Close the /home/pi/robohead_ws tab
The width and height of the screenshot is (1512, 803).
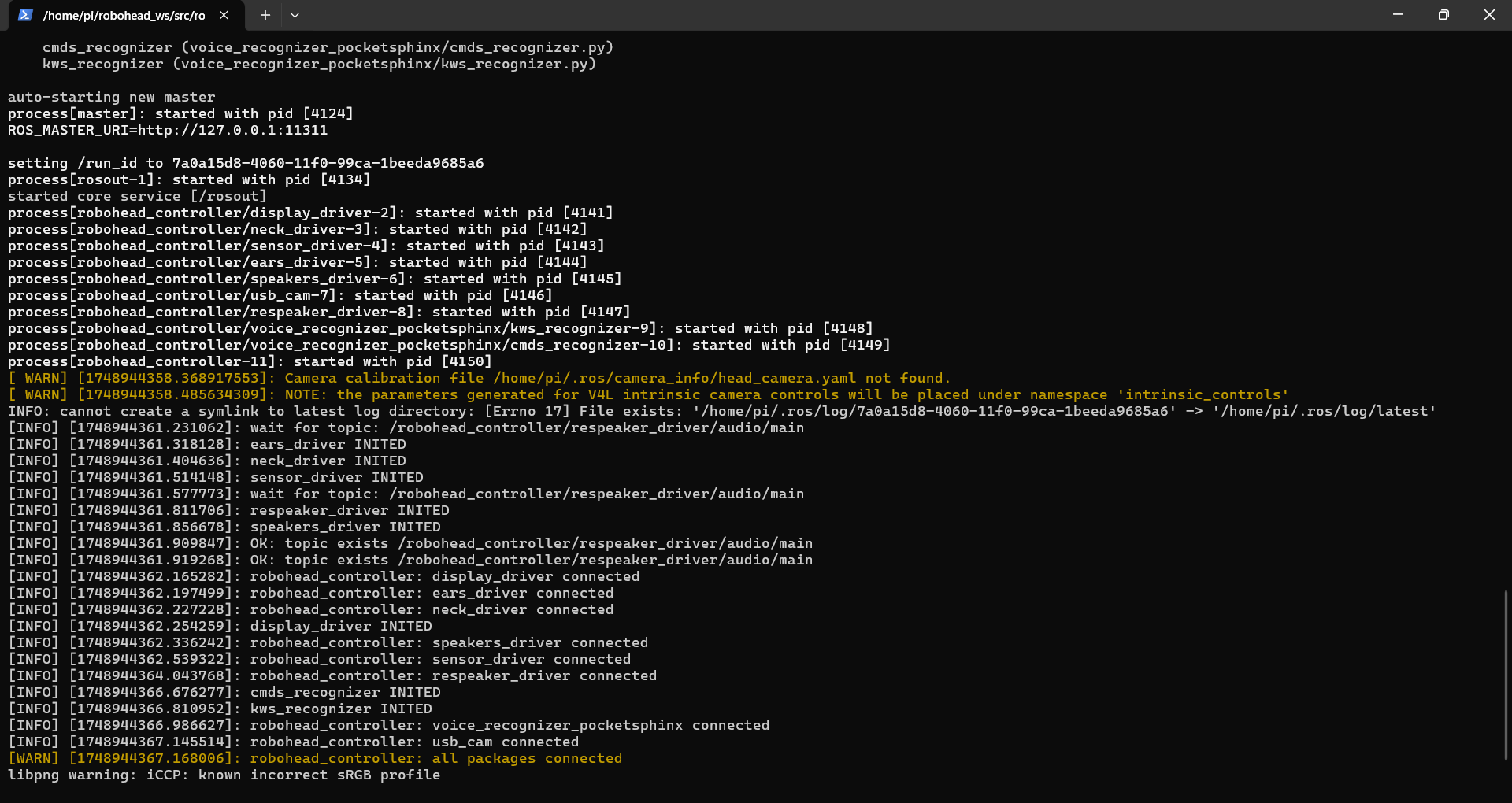[x=224, y=15]
